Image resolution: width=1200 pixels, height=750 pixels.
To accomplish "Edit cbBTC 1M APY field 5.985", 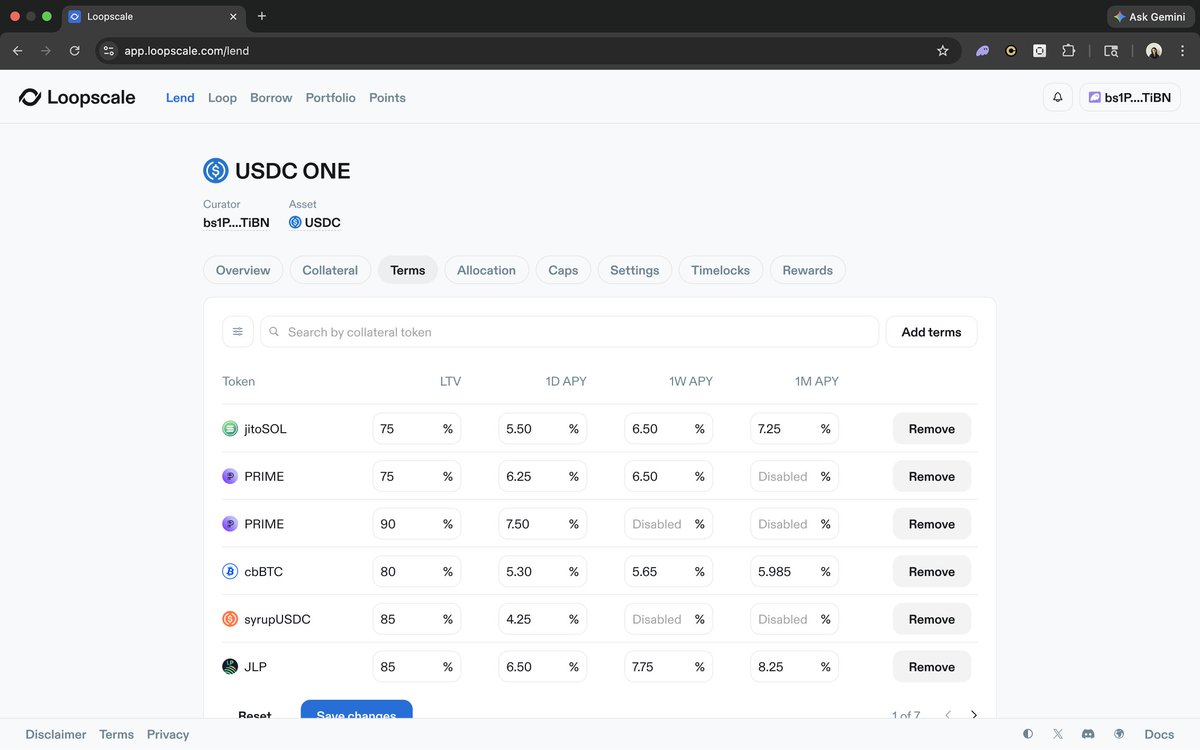I will (794, 572).
